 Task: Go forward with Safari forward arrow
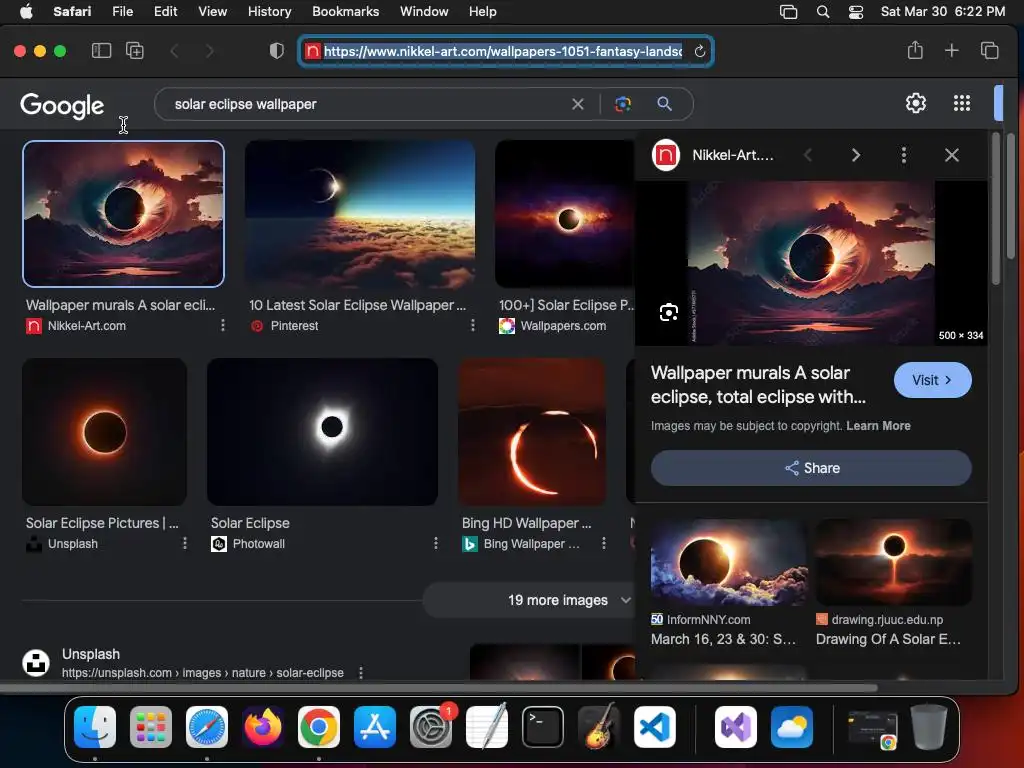(x=209, y=51)
